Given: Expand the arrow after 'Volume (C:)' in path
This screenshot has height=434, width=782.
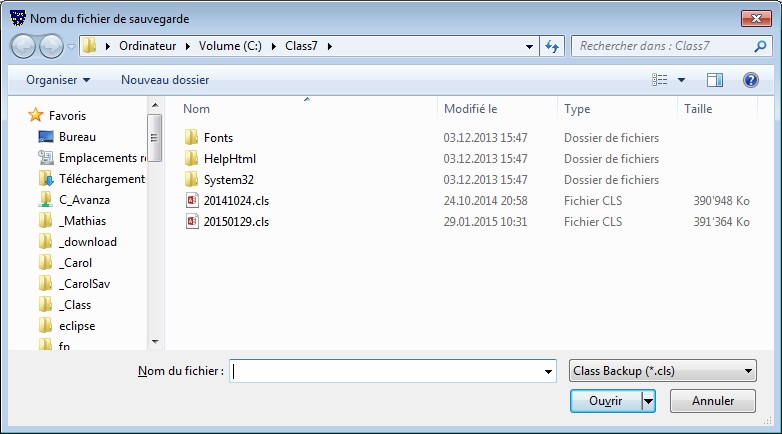Looking at the screenshot, I should pos(273,46).
